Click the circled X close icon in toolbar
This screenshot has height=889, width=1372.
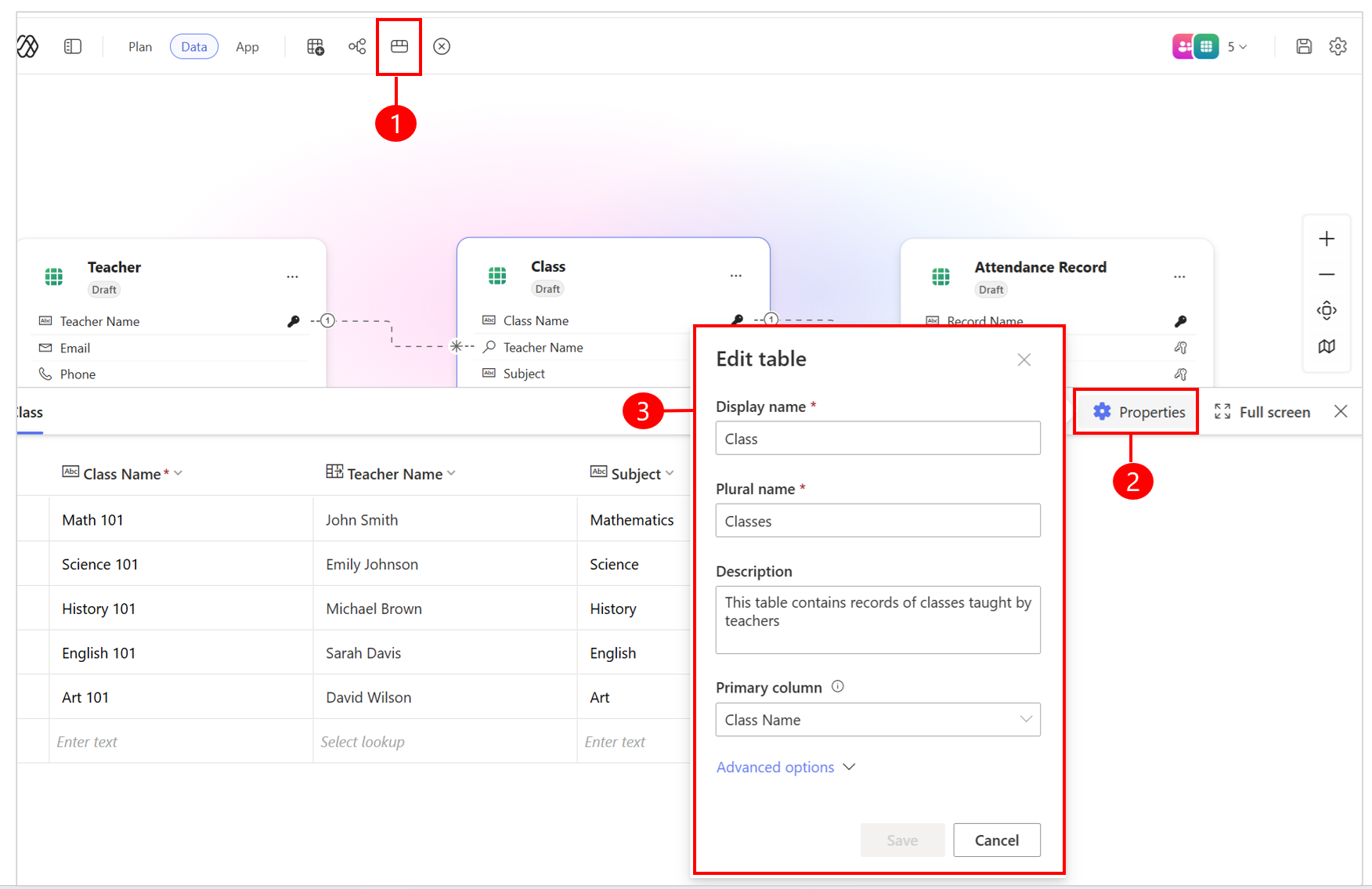click(x=441, y=46)
